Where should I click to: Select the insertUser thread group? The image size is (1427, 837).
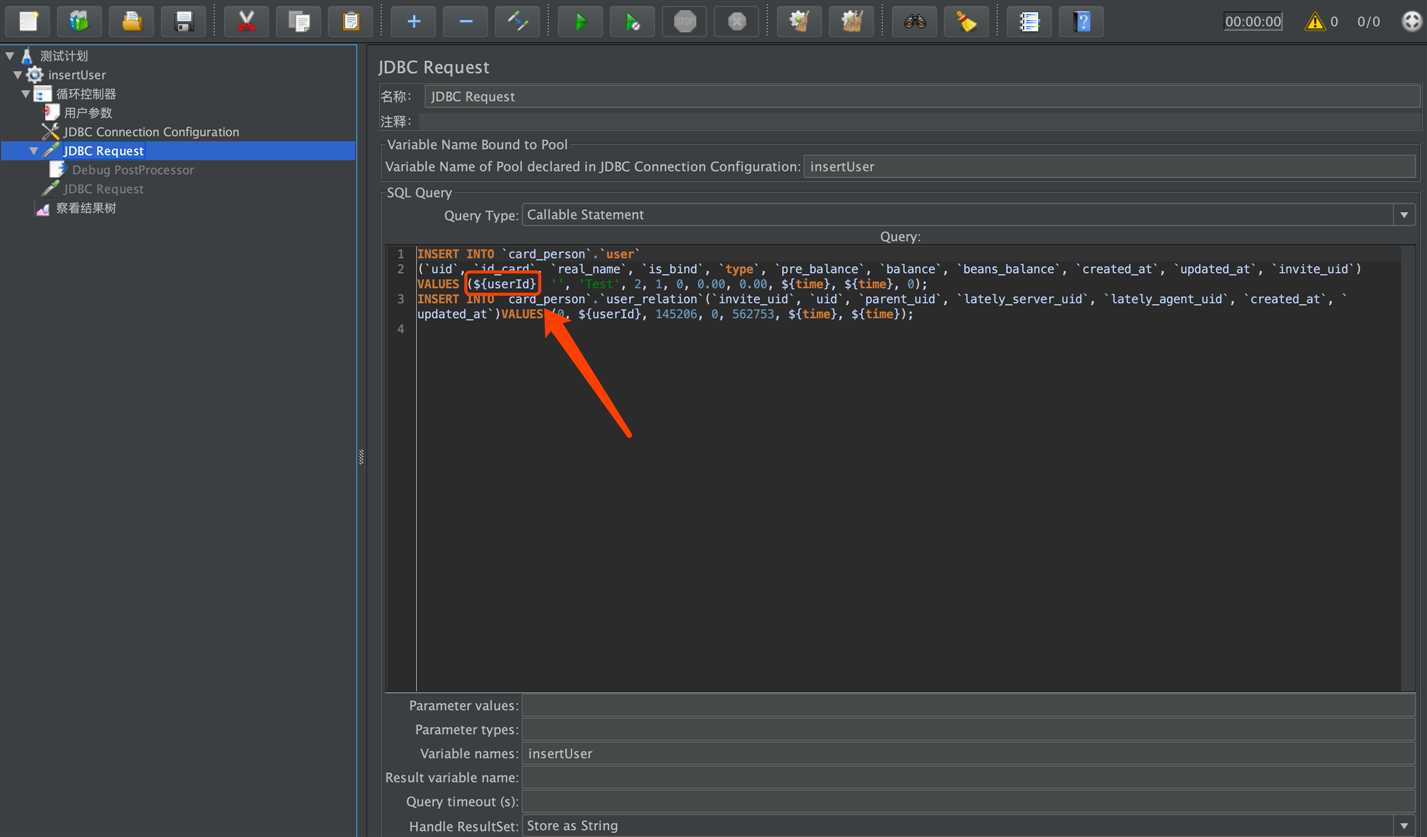click(x=77, y=75)
